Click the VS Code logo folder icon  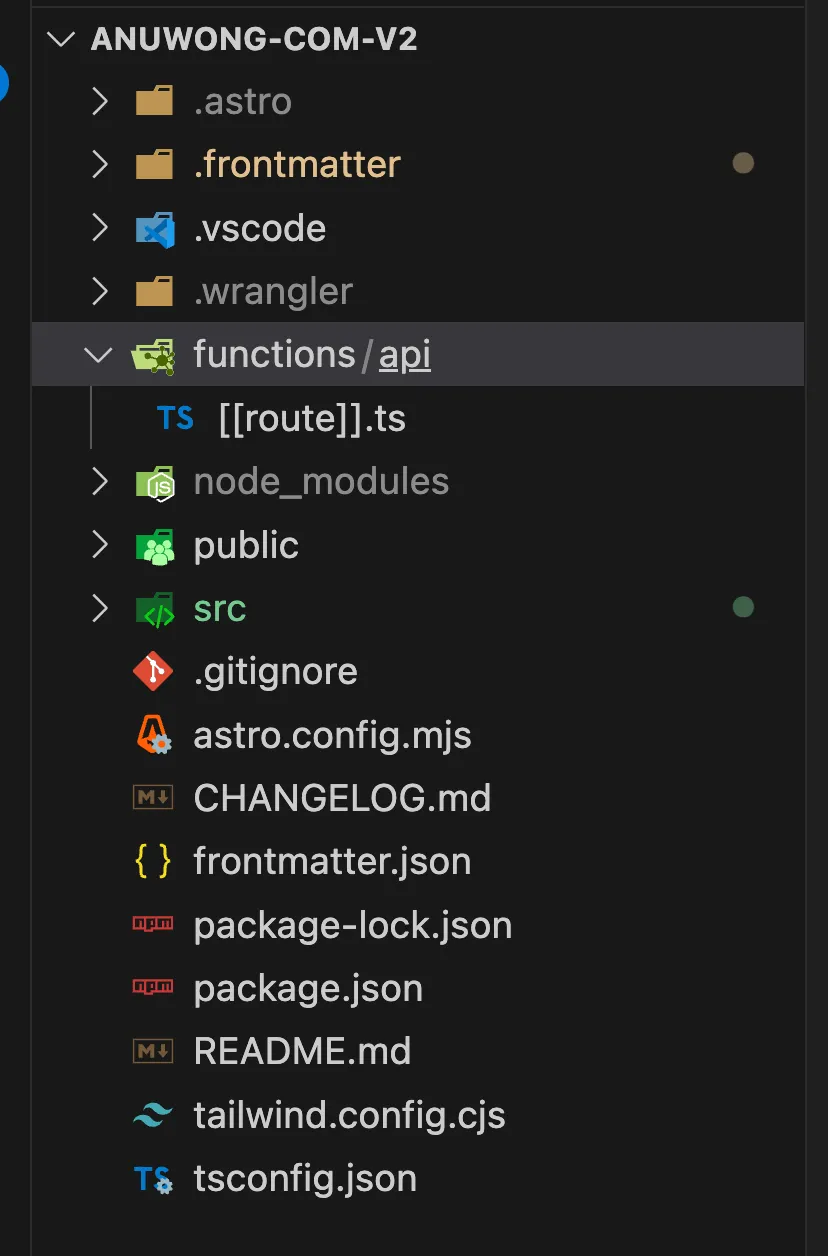click(x=154, y=229)
